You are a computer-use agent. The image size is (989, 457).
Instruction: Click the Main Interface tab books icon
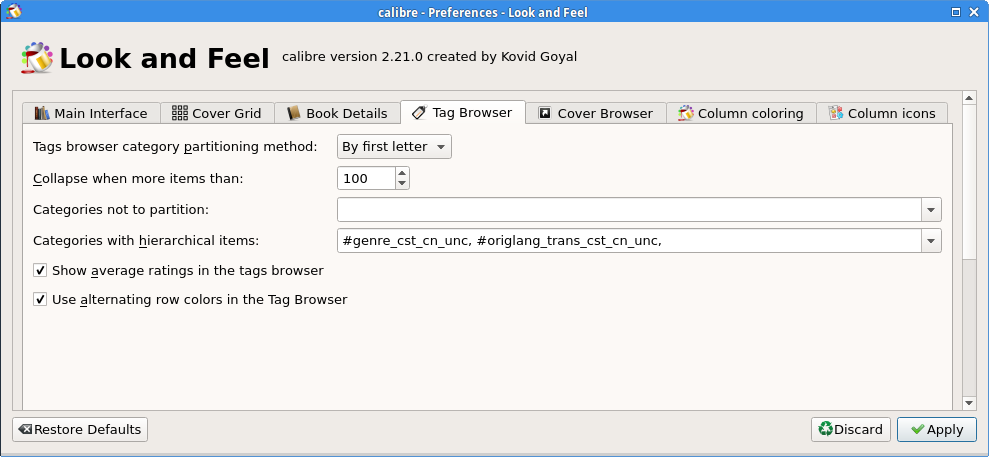[x=42, y=113]
